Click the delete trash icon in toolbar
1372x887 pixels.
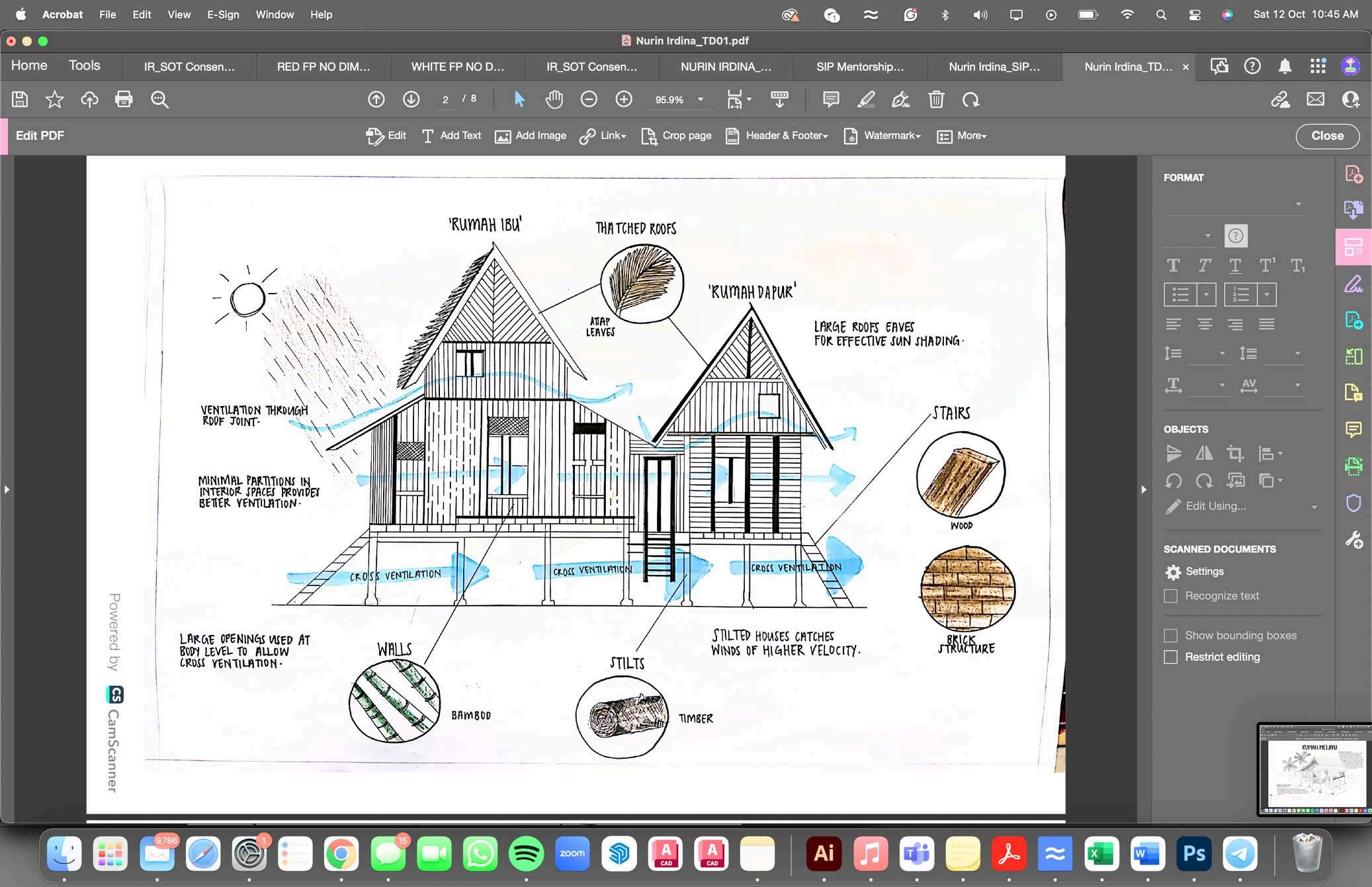pyautogui.click(x=935, y=99)
